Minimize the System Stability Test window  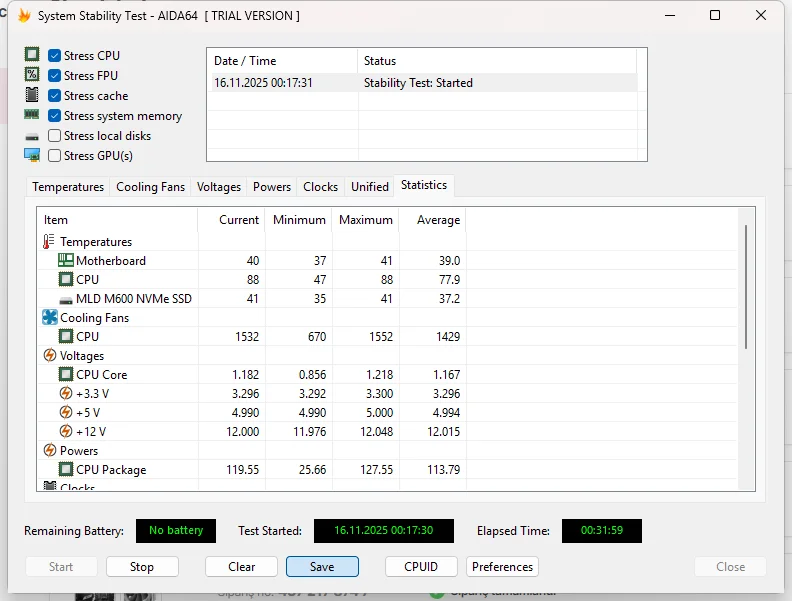click(670, 15)
